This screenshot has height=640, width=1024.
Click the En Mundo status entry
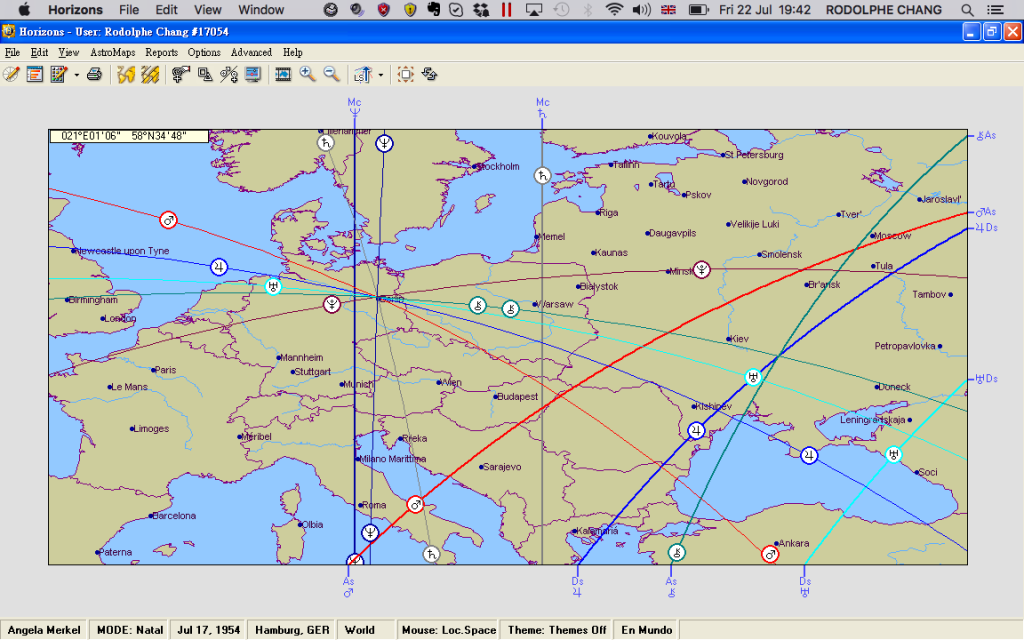click(647, 630)
